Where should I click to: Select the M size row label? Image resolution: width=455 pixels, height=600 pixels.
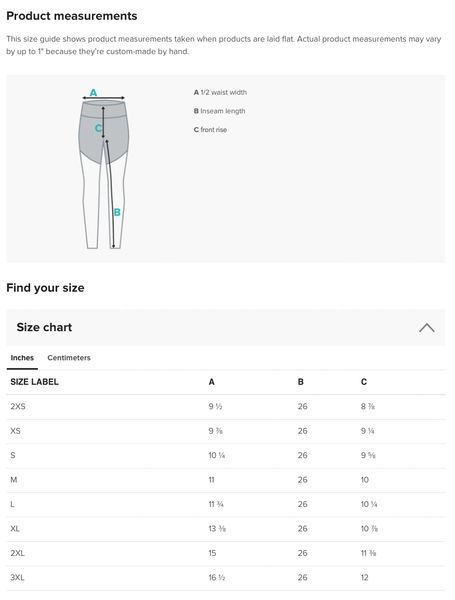14,480
